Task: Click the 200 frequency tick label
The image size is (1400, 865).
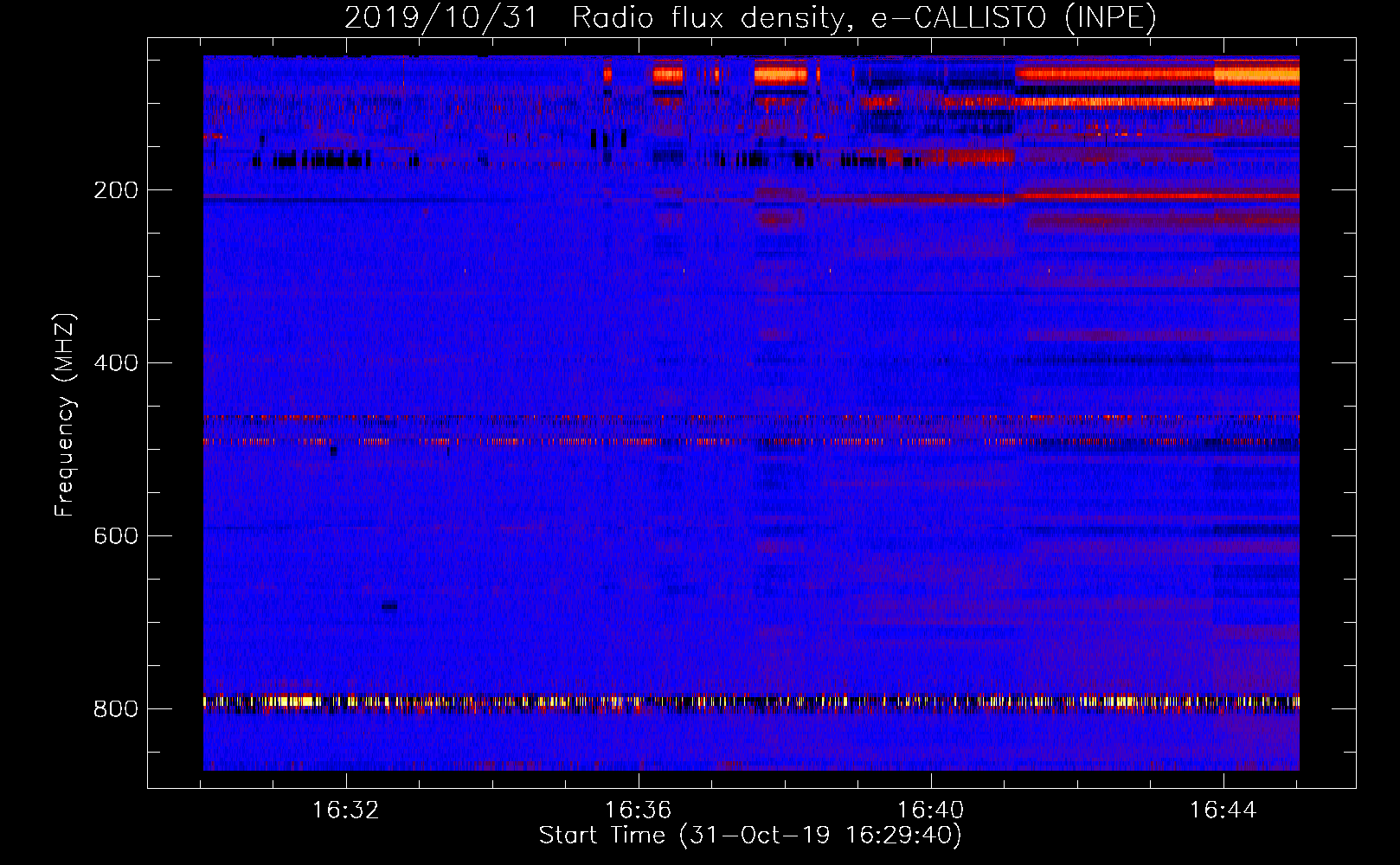Action: point(116,190)
